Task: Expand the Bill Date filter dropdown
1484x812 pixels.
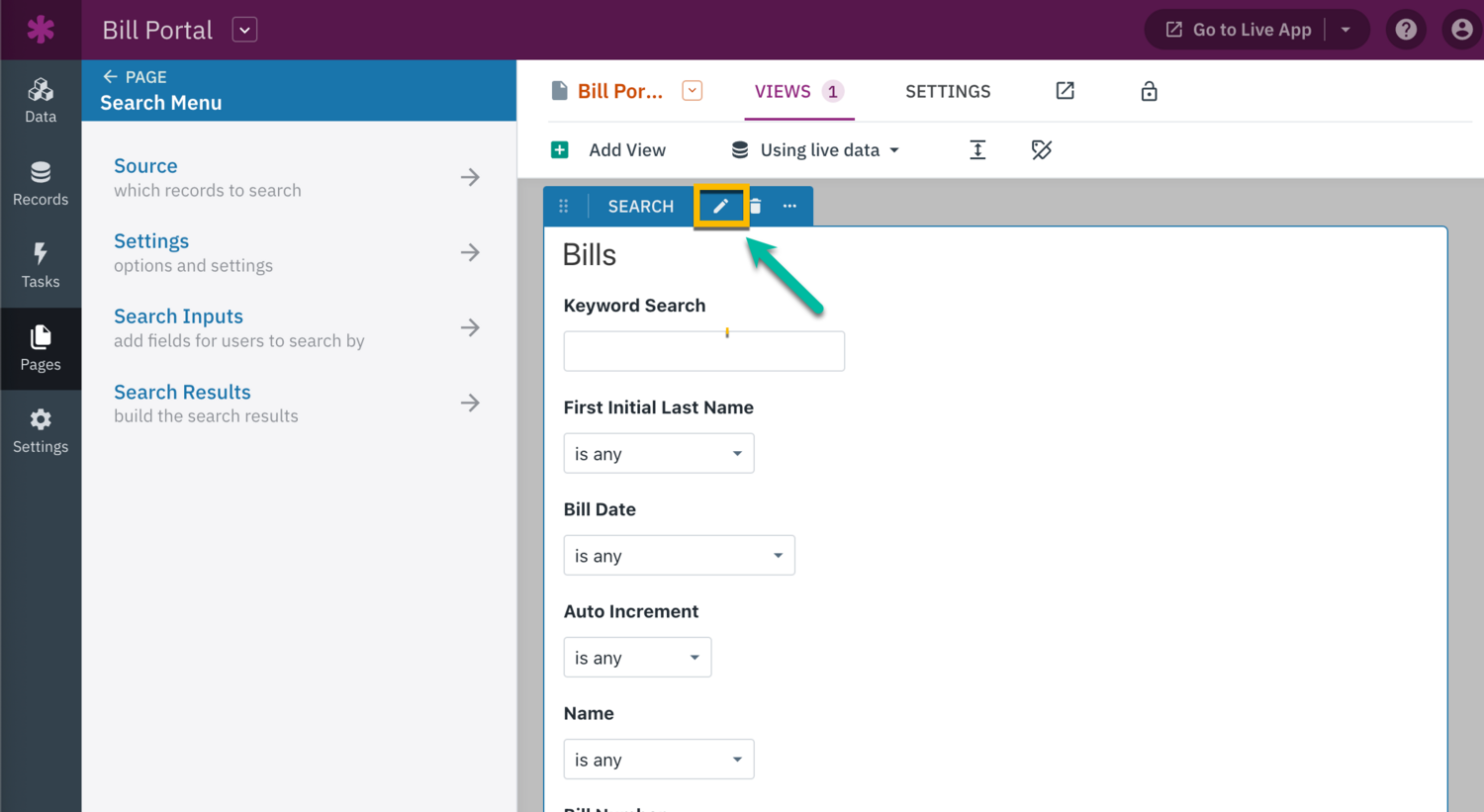Action: [x=679, y=556]
